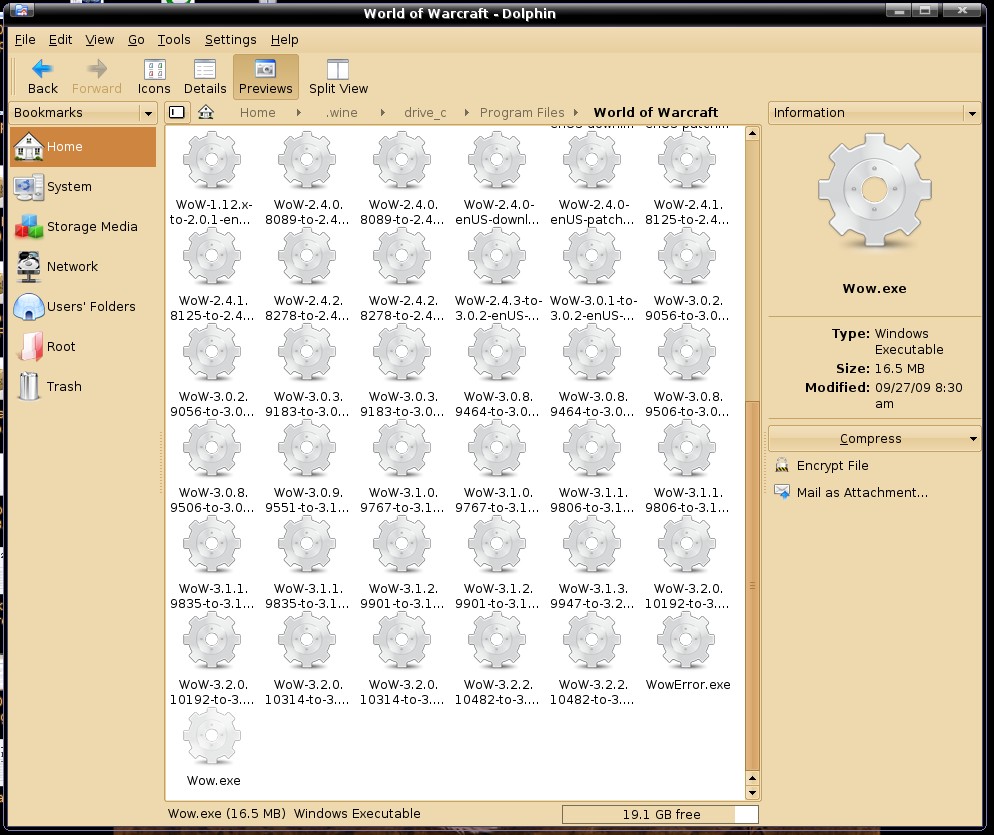The height and width of the screenshot is (835, 994).
Task: Select the WoW-1.12.x-to-2.0.1 file icon
Action: point(212,160)
